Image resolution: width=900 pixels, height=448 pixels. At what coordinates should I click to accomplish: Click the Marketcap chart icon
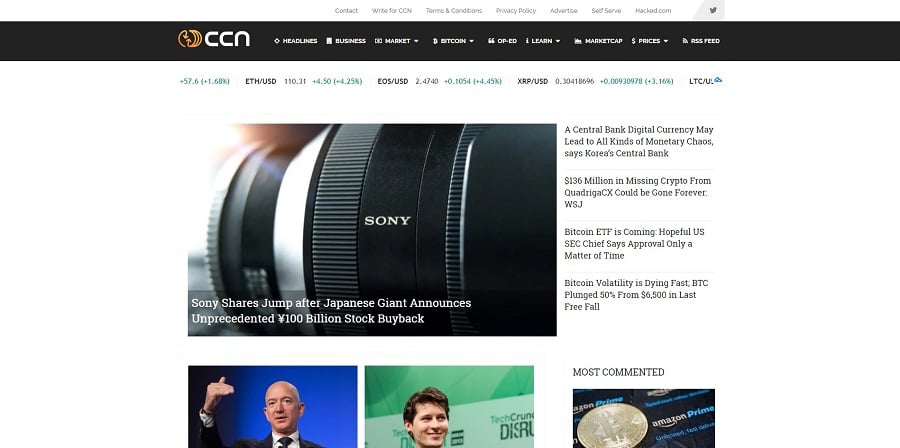pos(578,41)
